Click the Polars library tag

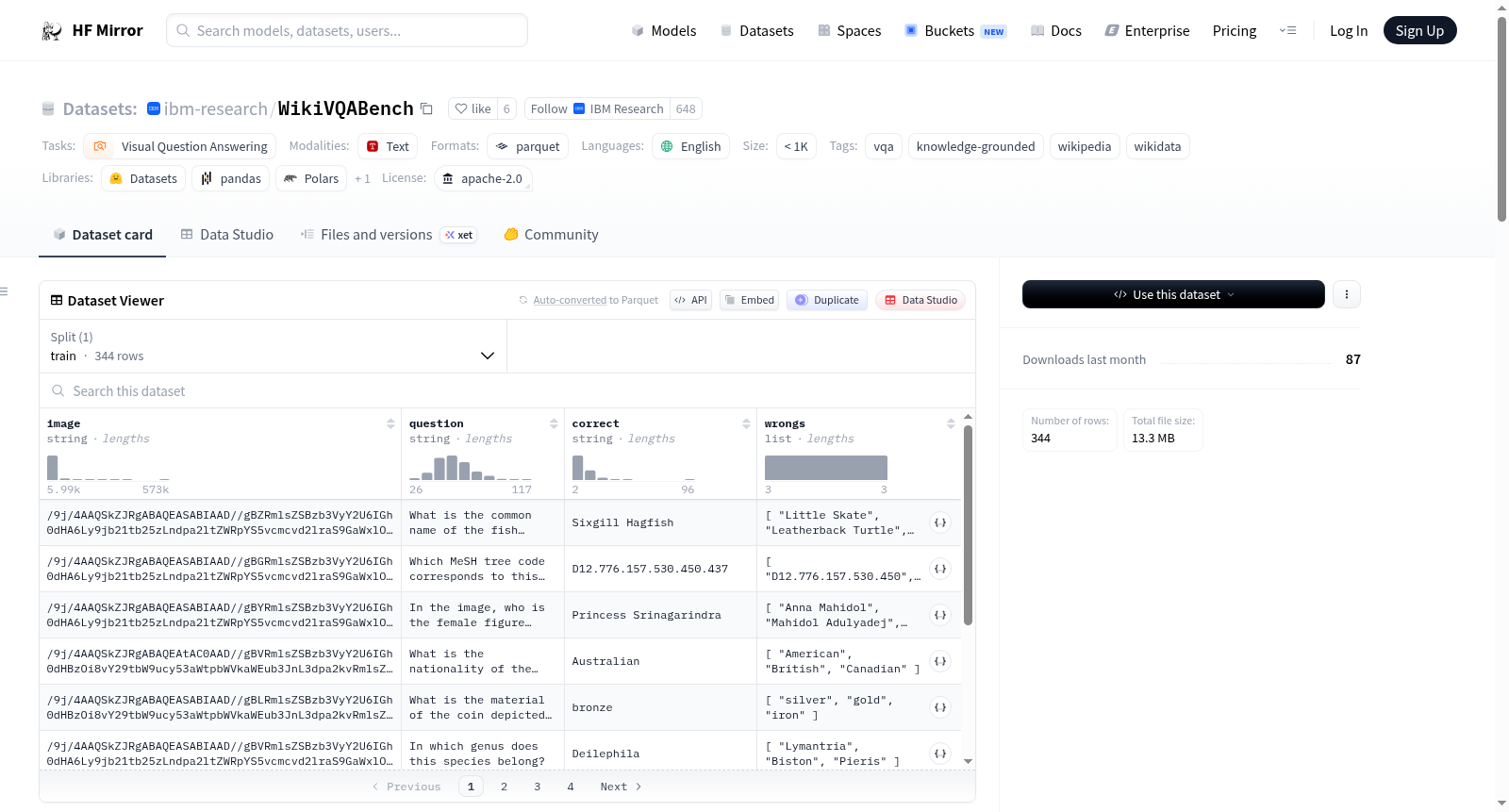point(311,178)
